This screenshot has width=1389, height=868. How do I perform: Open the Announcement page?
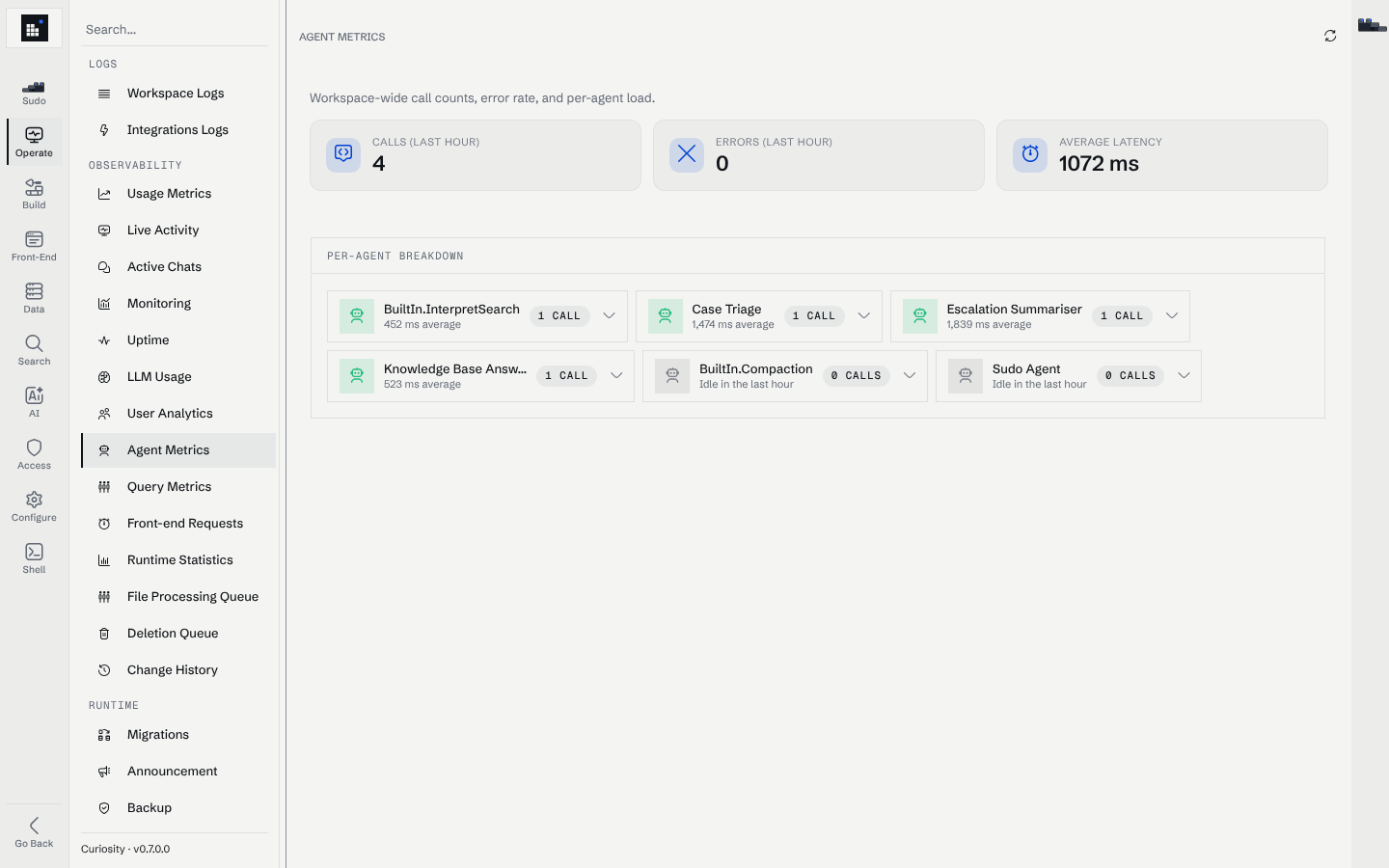click(178, 772)
